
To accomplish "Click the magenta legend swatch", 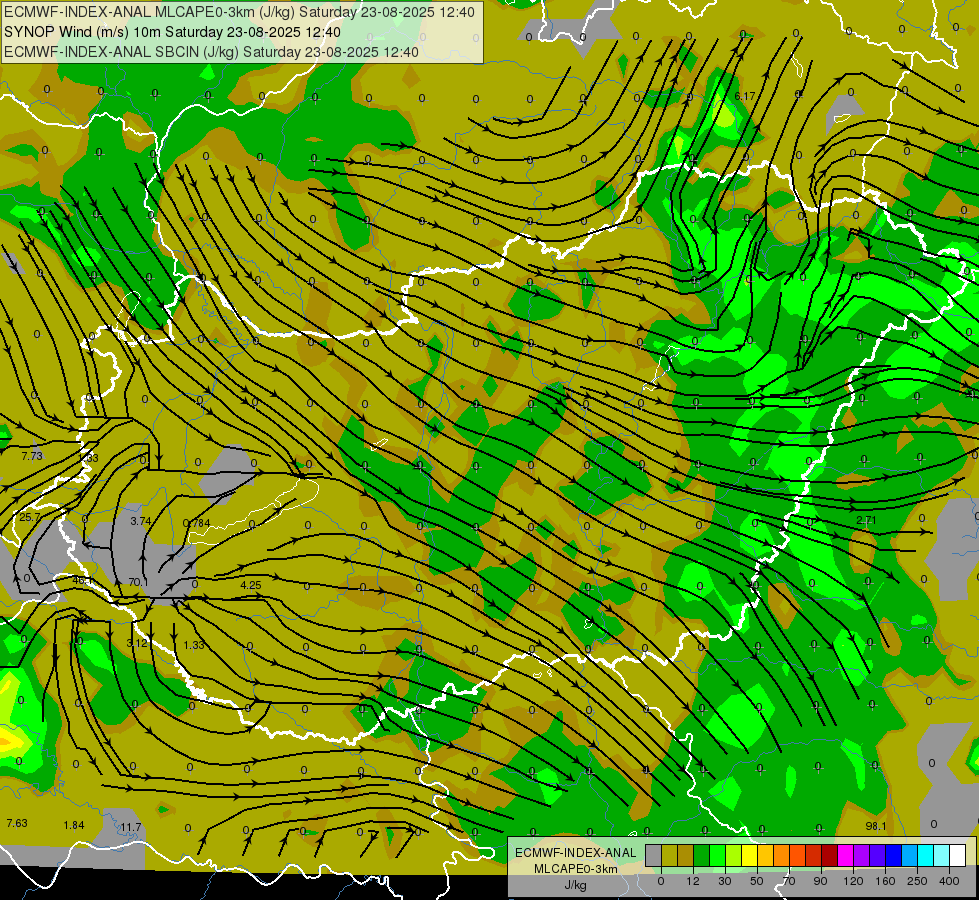I will coord(846,856).
